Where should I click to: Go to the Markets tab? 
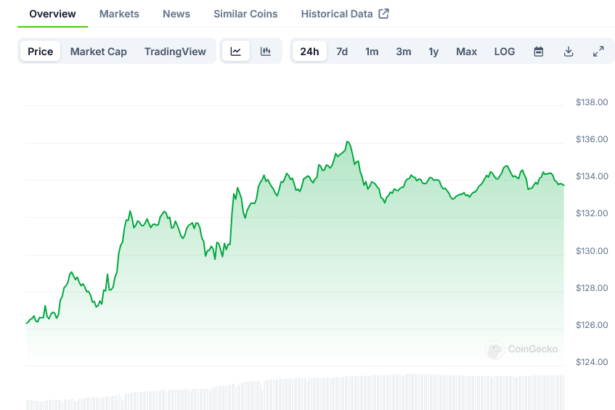click(119, 14)
